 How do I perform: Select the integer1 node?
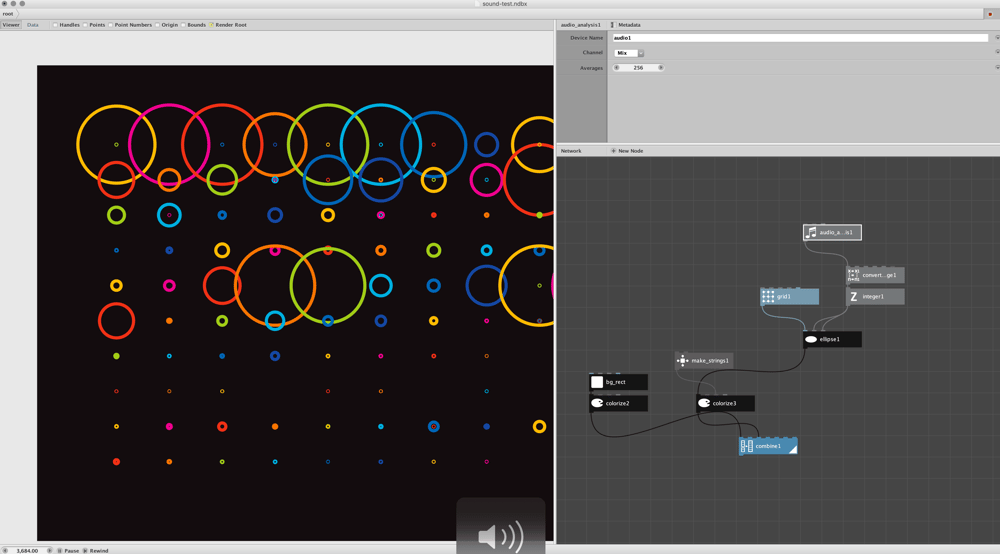click(875, 296)
